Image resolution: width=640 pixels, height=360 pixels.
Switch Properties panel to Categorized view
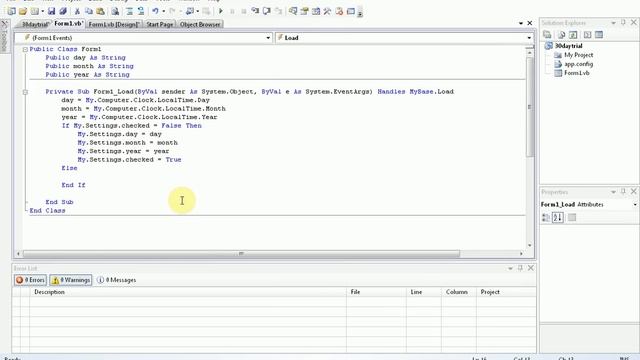tap(546, 218)
